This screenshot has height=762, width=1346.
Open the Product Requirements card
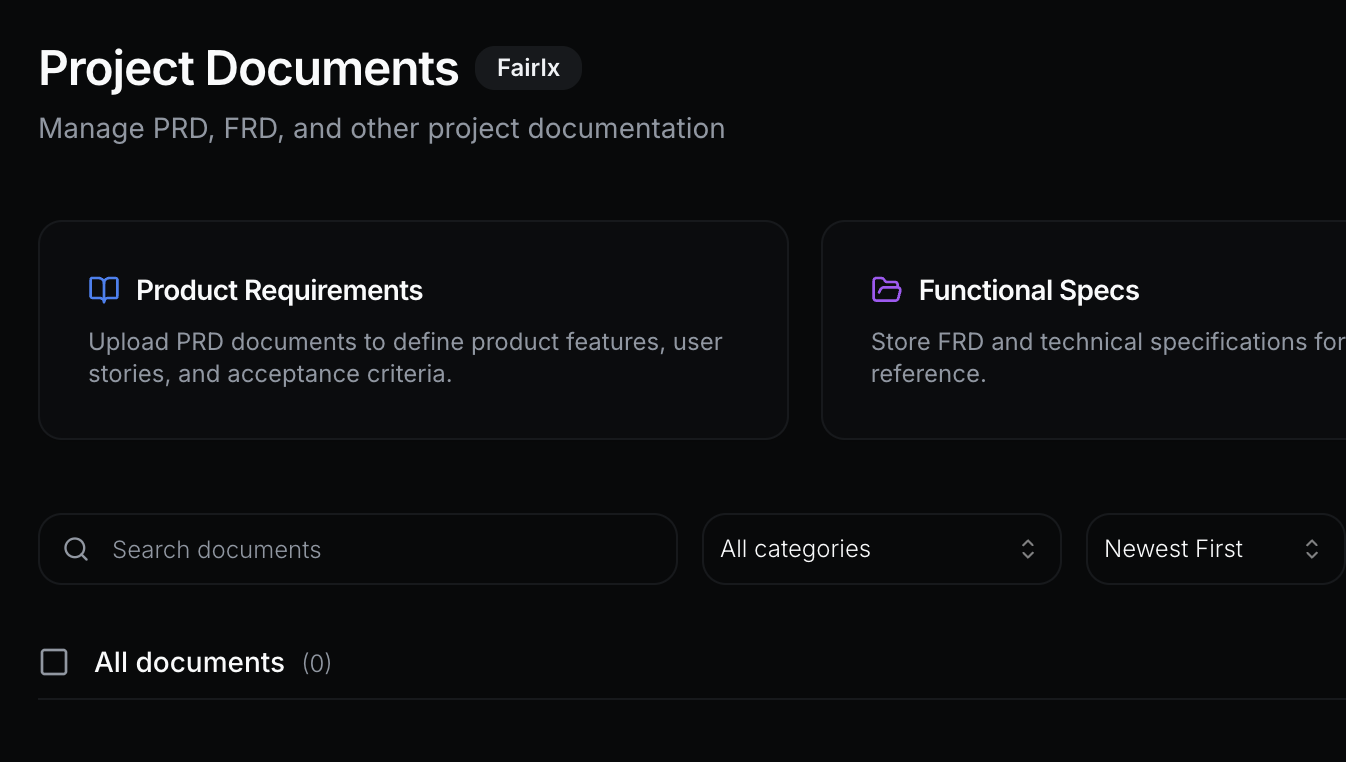coord(414,330)
